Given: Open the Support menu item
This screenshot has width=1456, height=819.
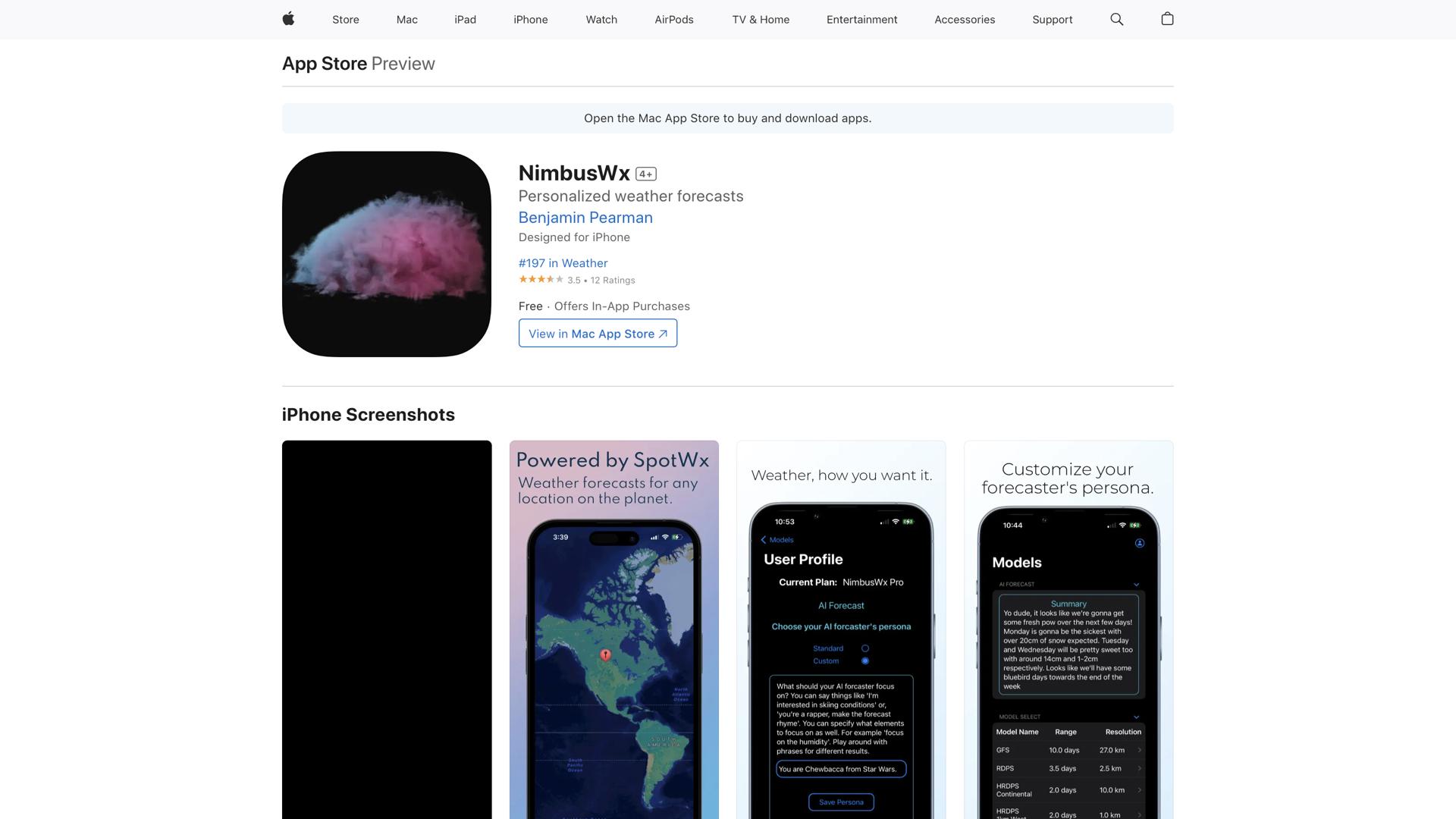Looking at the screenshot, I should pos(1052,20).
